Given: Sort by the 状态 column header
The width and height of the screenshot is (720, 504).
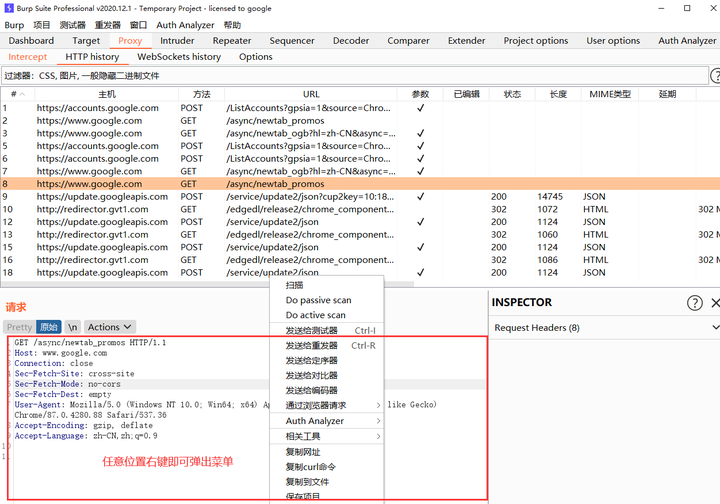Looking at the screenshot, I should click(x=512, y=94).
